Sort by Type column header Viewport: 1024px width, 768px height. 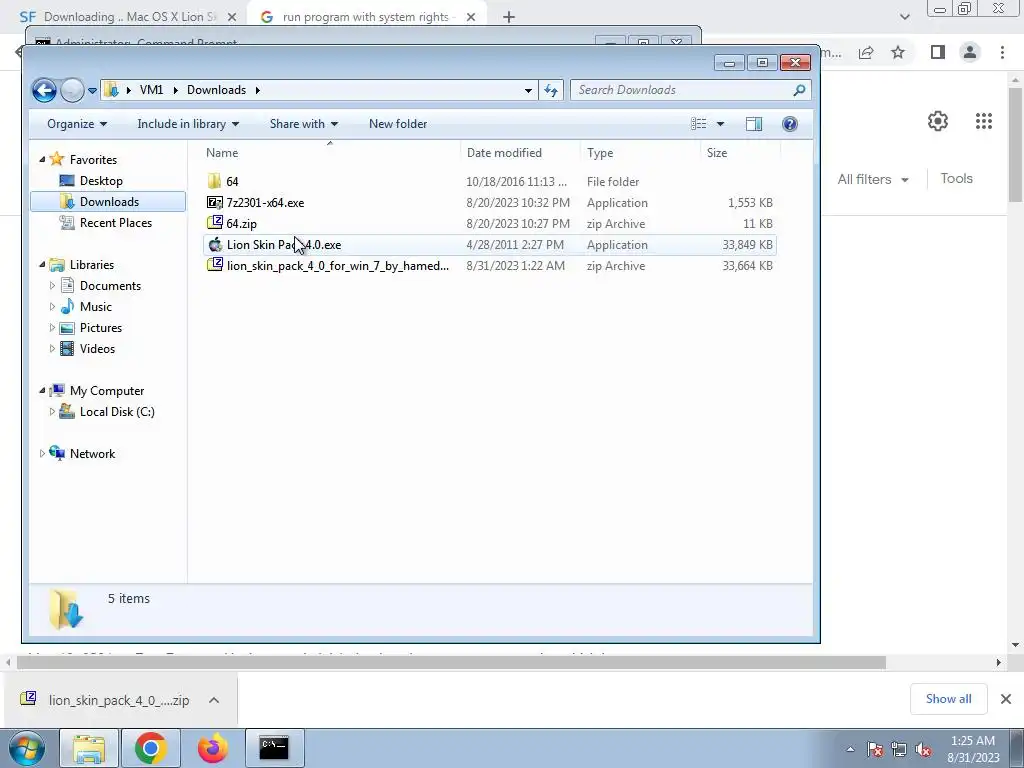(639, 153)
